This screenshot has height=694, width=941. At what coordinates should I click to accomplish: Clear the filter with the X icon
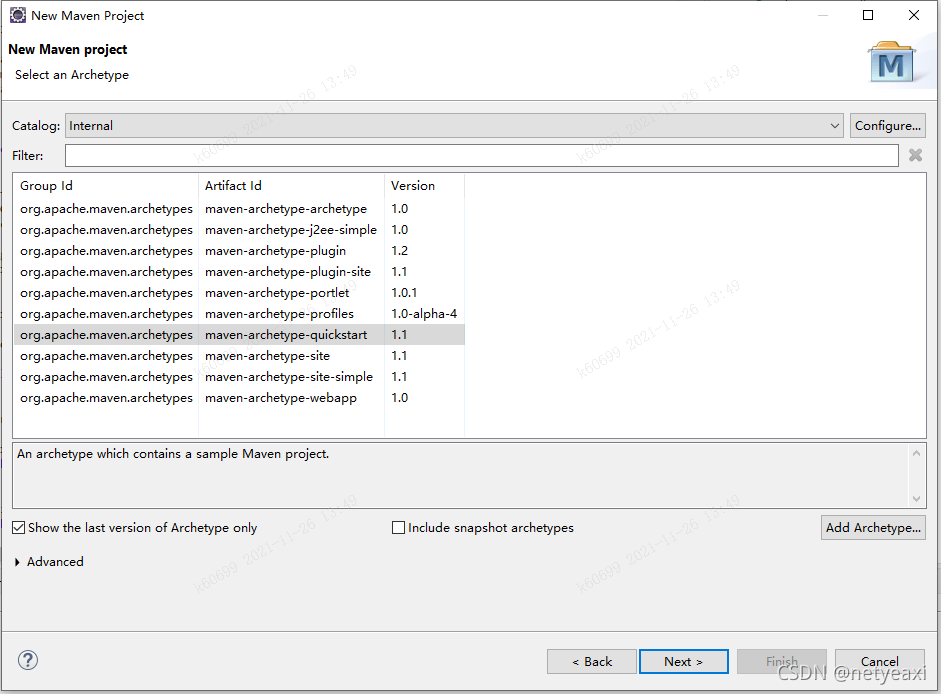[915, 155]
